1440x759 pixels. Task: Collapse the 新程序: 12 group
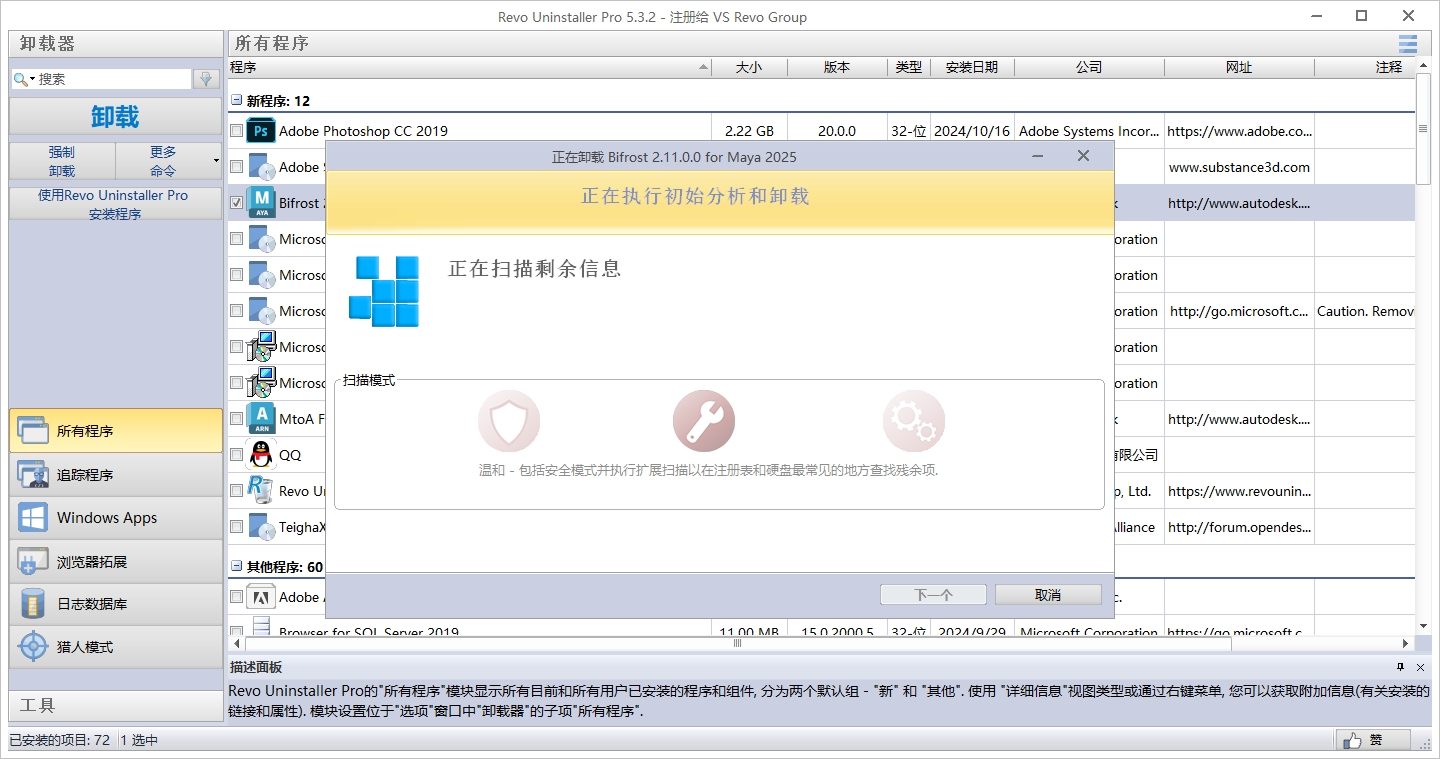[237, 101]
